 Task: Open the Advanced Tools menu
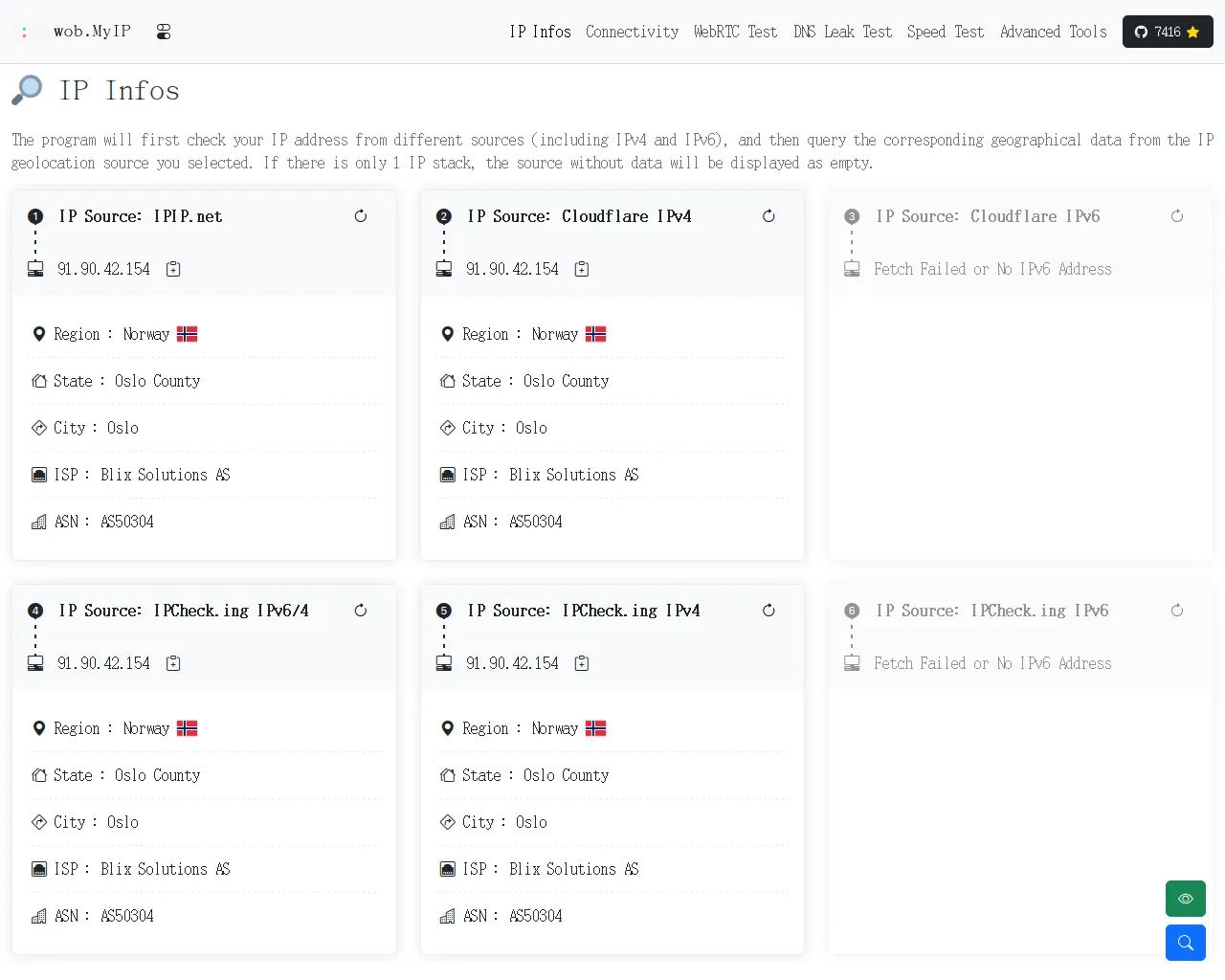pos(1053,32)
